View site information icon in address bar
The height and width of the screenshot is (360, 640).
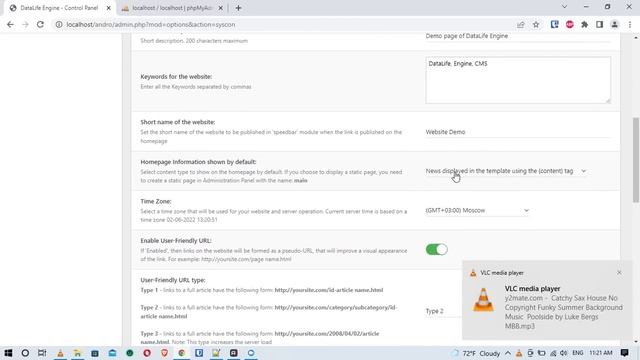point(59,24)
